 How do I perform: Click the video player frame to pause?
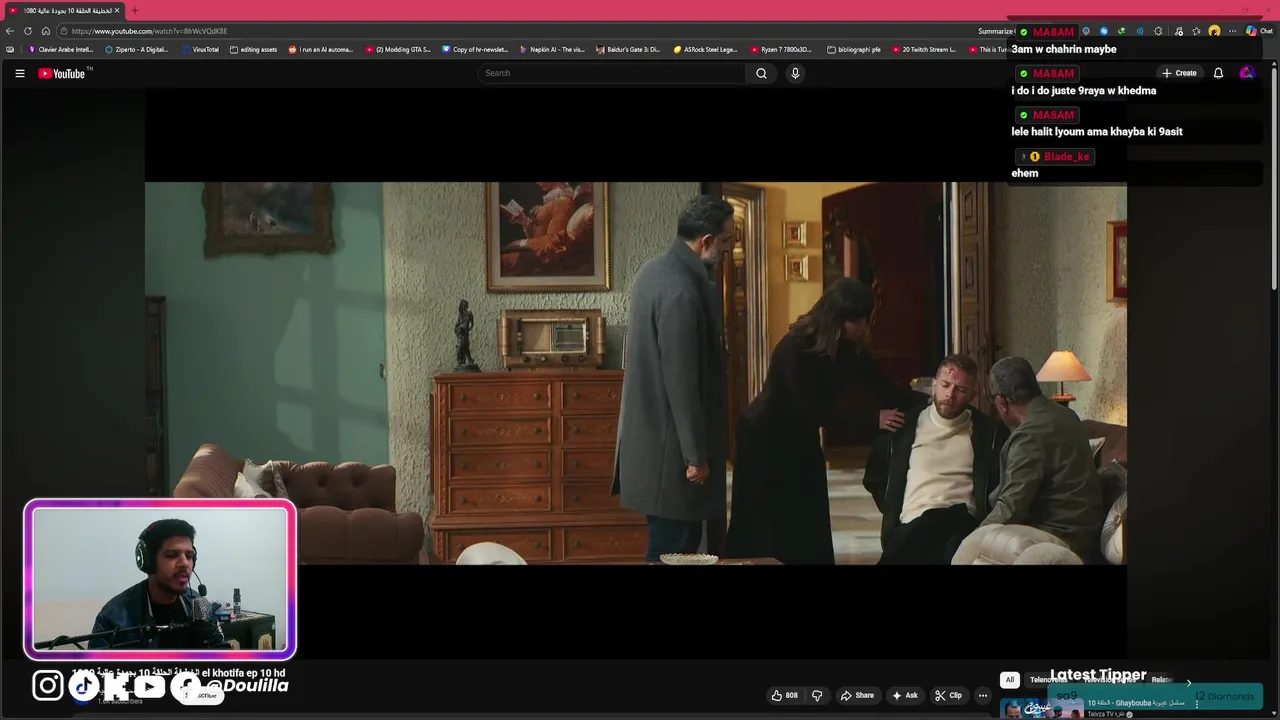coord(635,373)
